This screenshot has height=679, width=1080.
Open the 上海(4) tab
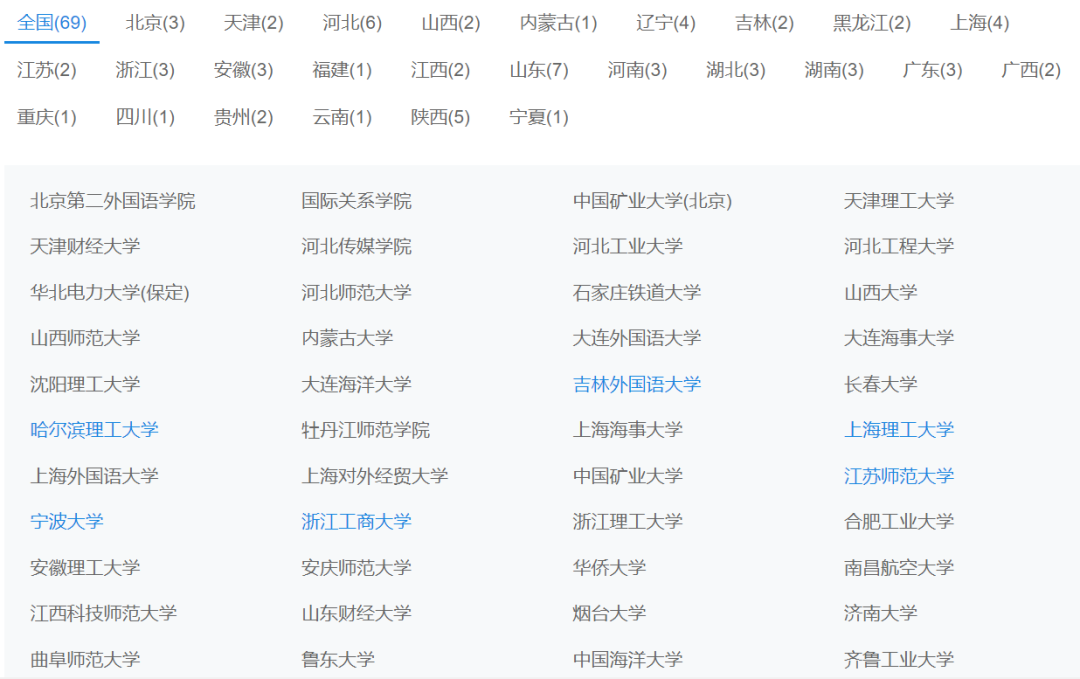(x=979, y=23)
